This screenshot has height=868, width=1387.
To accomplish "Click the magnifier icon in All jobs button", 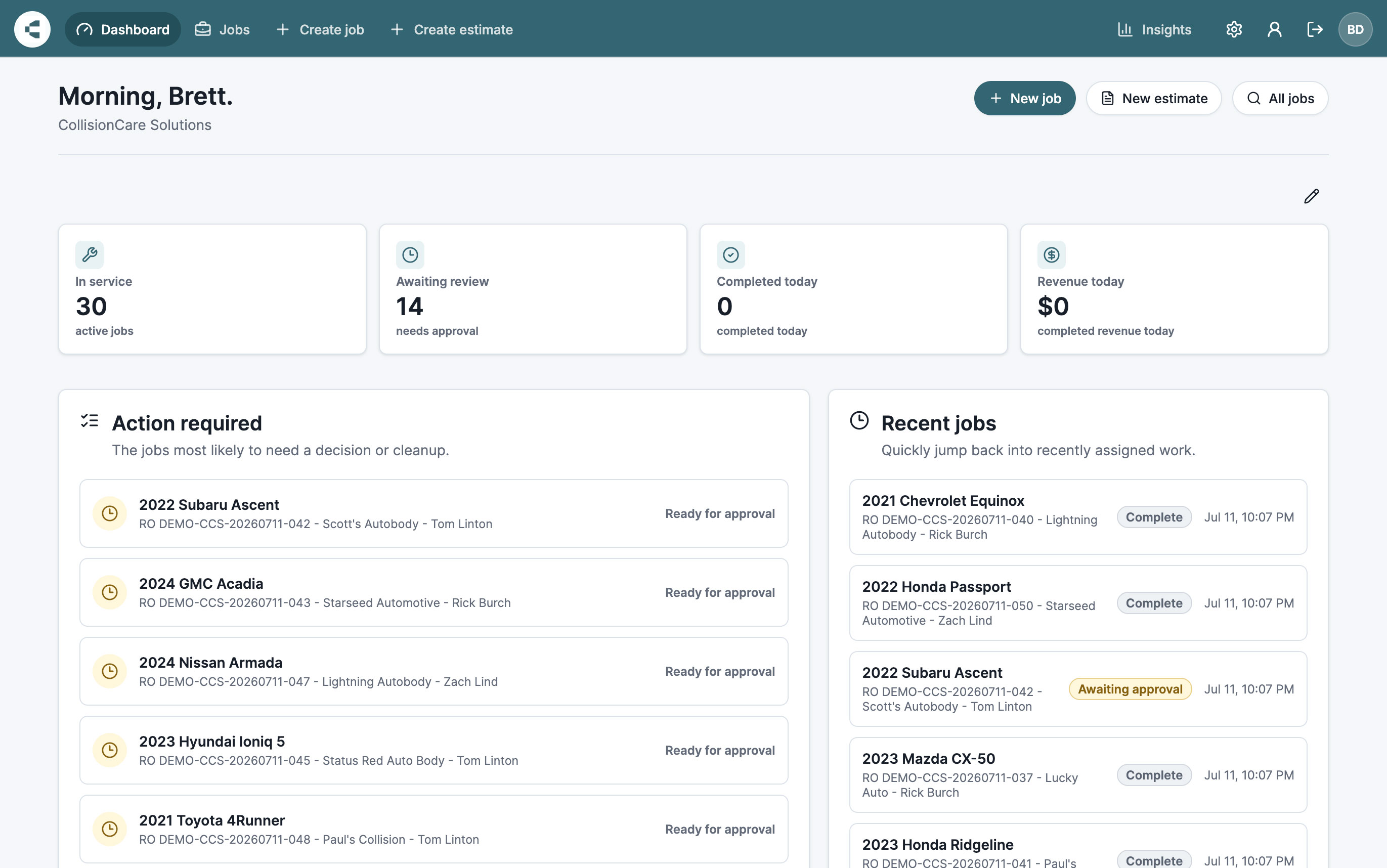I will tap(1254, 98).
